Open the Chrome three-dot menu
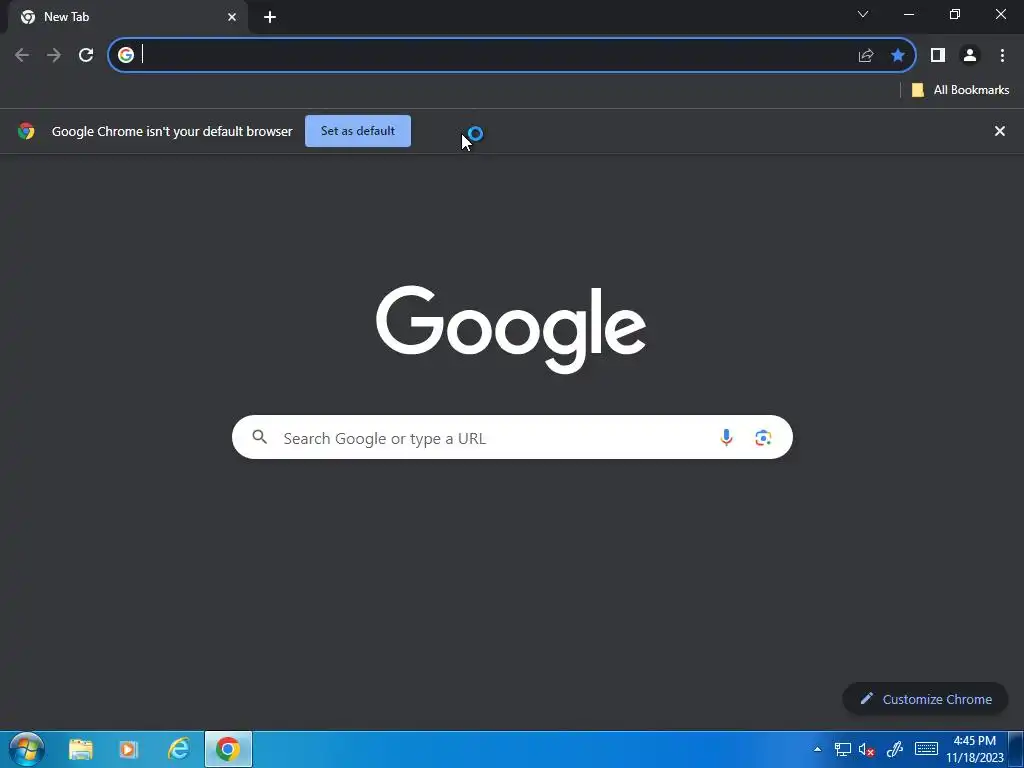 tap(1002, 55)
